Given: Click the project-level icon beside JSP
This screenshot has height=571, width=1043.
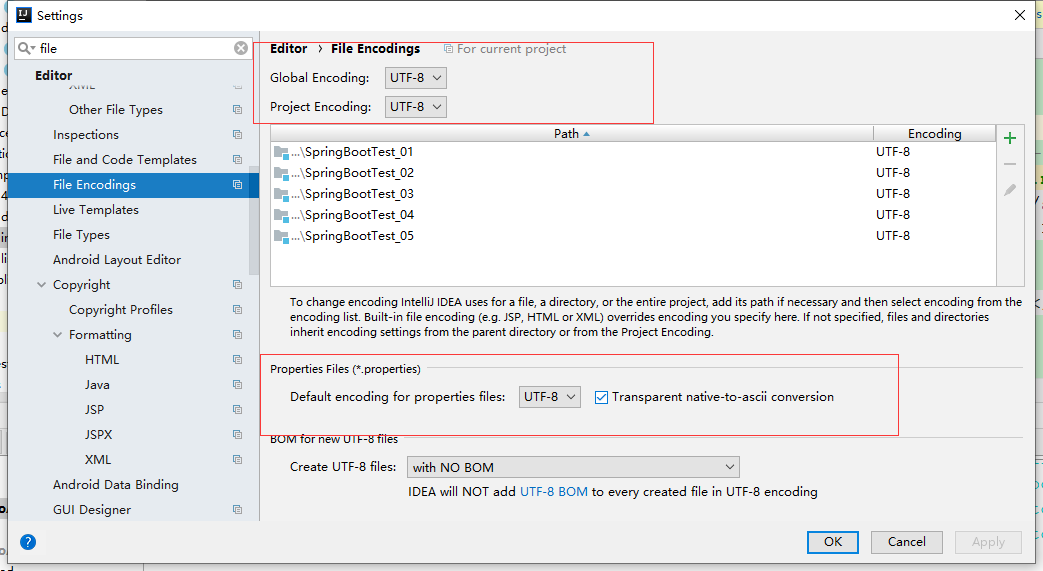Looking at the screenshot, I should click(x=237, y=409).
